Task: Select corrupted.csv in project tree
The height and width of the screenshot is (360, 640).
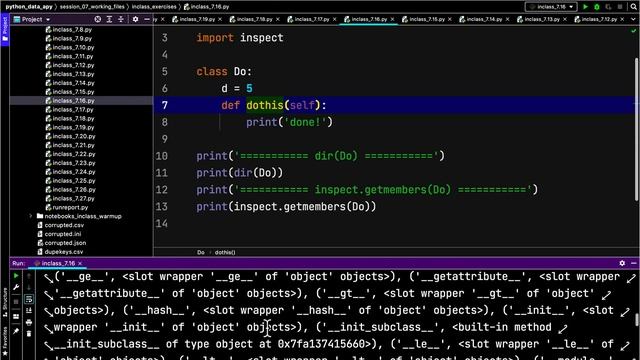Action: pyautogui.click(x=64, y=225)
